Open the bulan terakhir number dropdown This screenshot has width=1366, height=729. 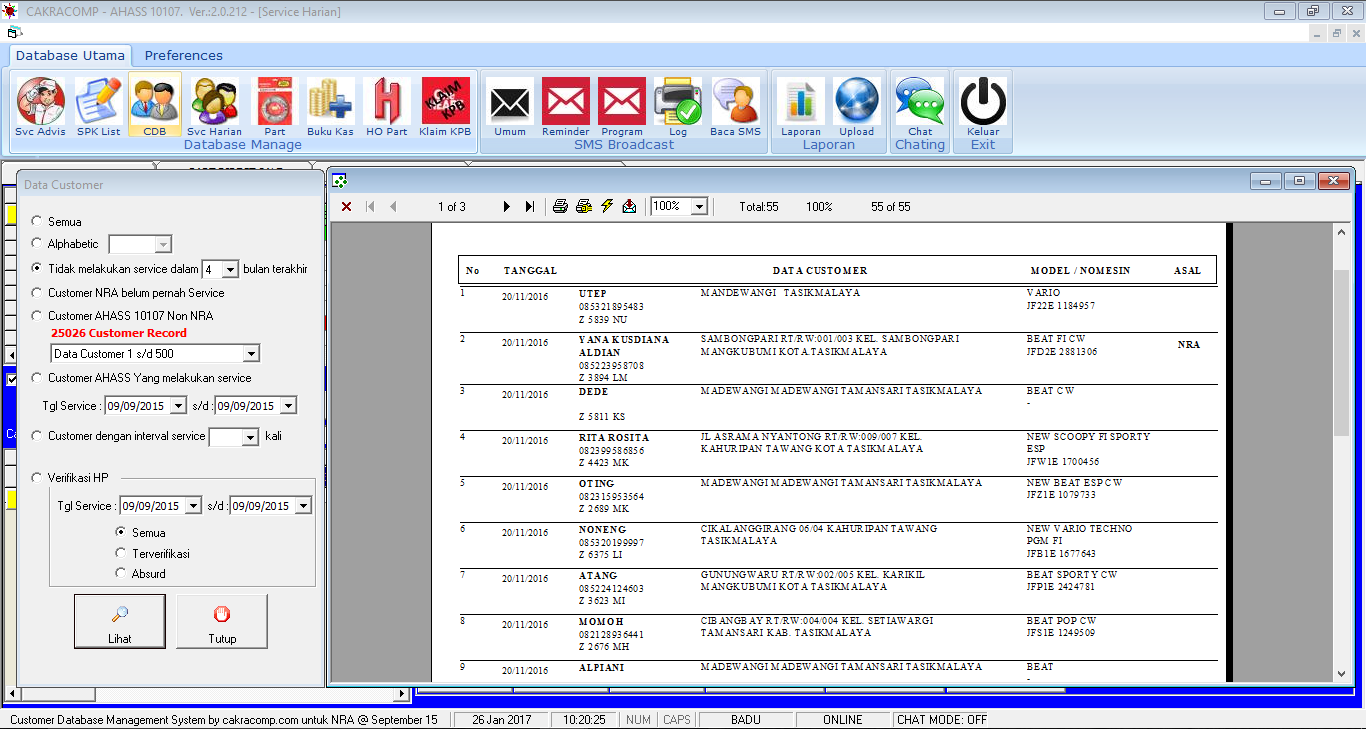(x=230, y=270)
